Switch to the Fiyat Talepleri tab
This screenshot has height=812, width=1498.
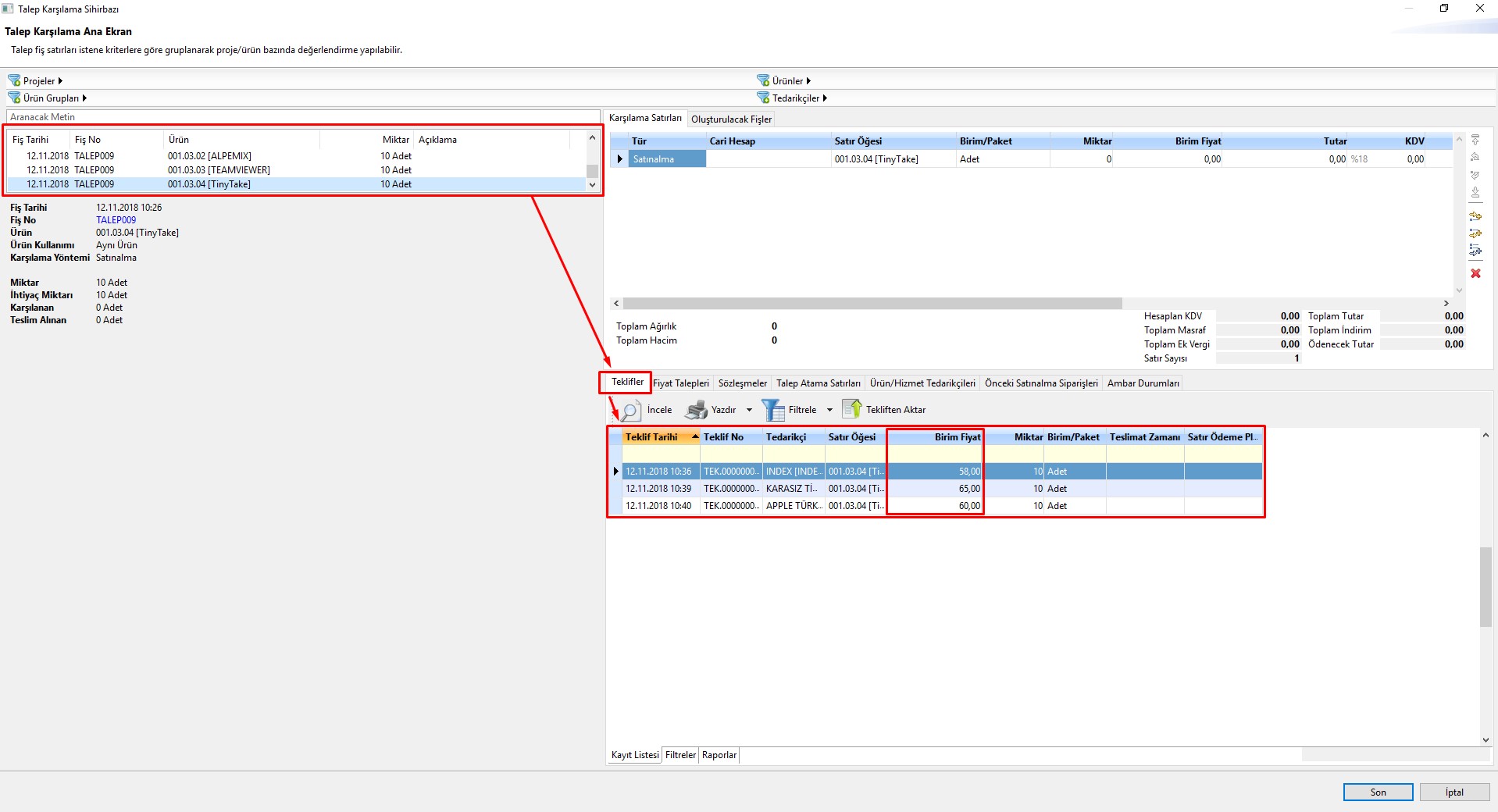pos(681,383)
